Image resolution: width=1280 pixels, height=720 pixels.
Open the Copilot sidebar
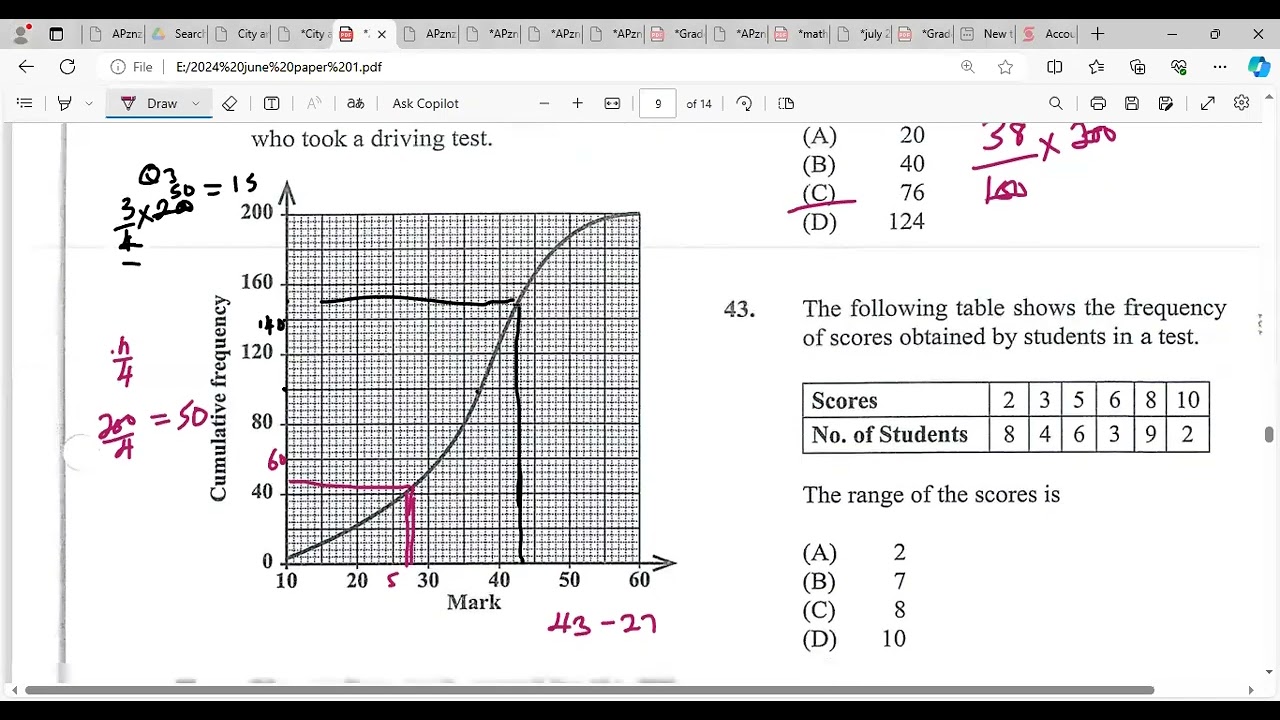pyautogui.click(x=1259, y=67)
